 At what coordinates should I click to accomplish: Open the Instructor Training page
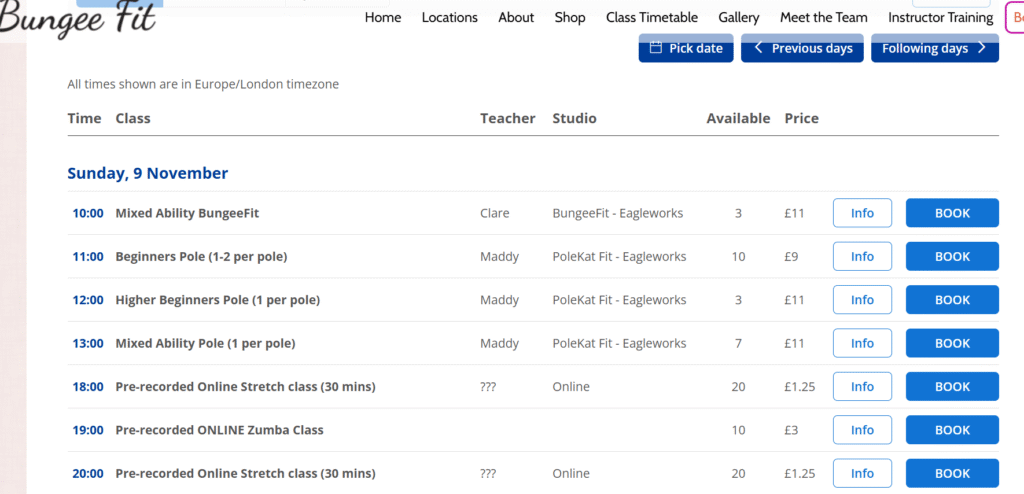940,17
